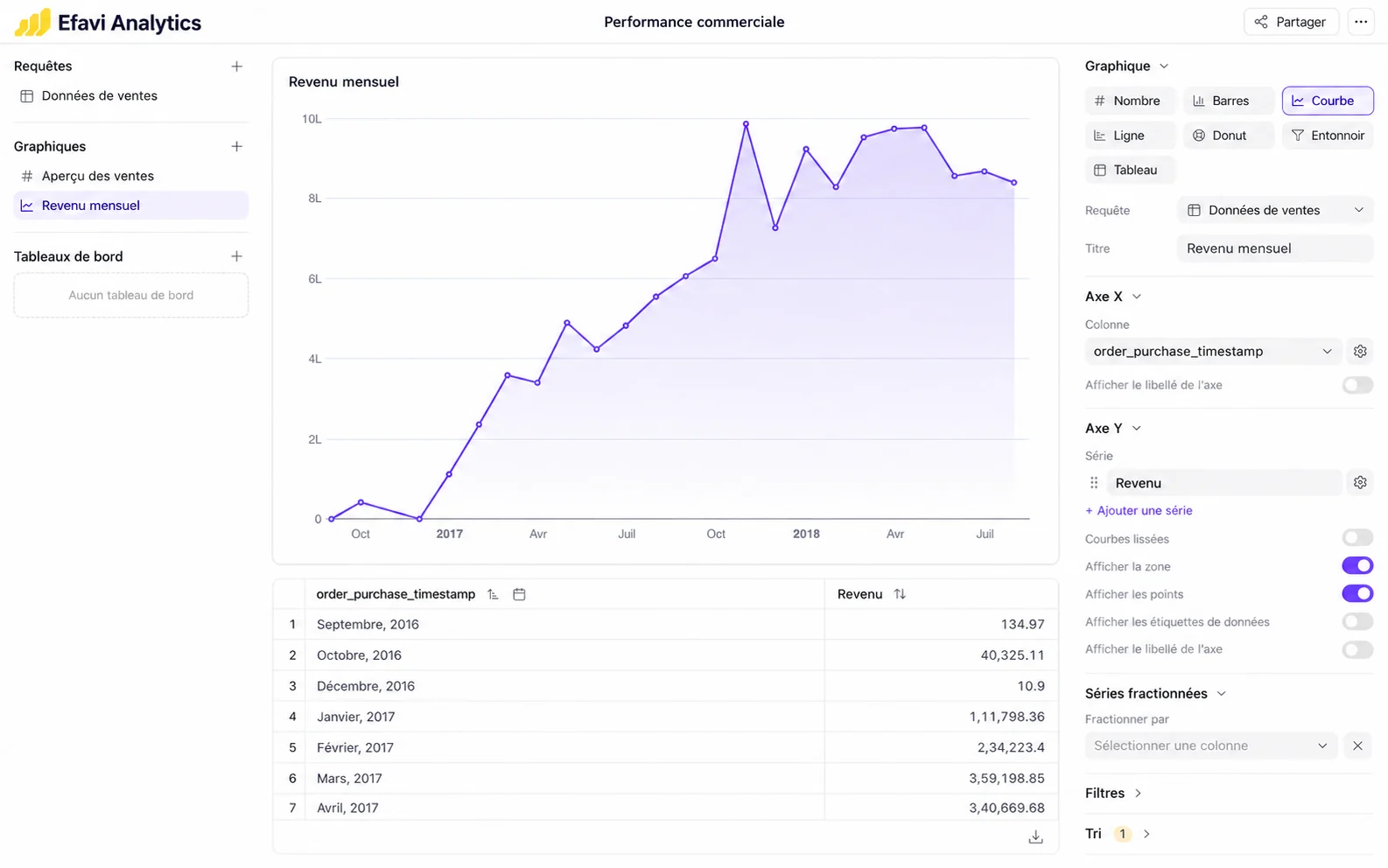Open X axis column settings gear
The height and width of the screenshot is (868, 1388).
[1360, 352]
